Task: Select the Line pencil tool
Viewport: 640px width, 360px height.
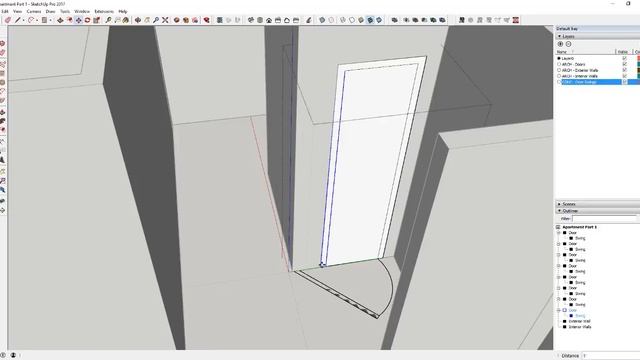Action: 18,20
